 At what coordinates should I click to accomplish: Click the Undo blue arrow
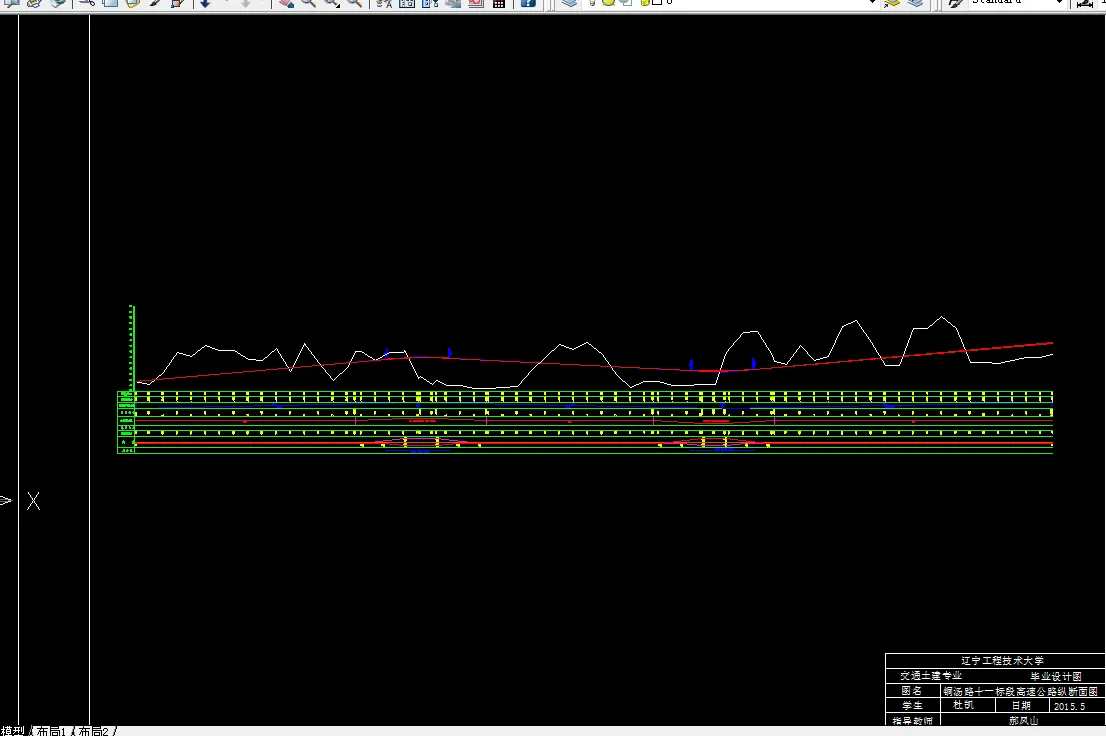[x=205, y=3]
